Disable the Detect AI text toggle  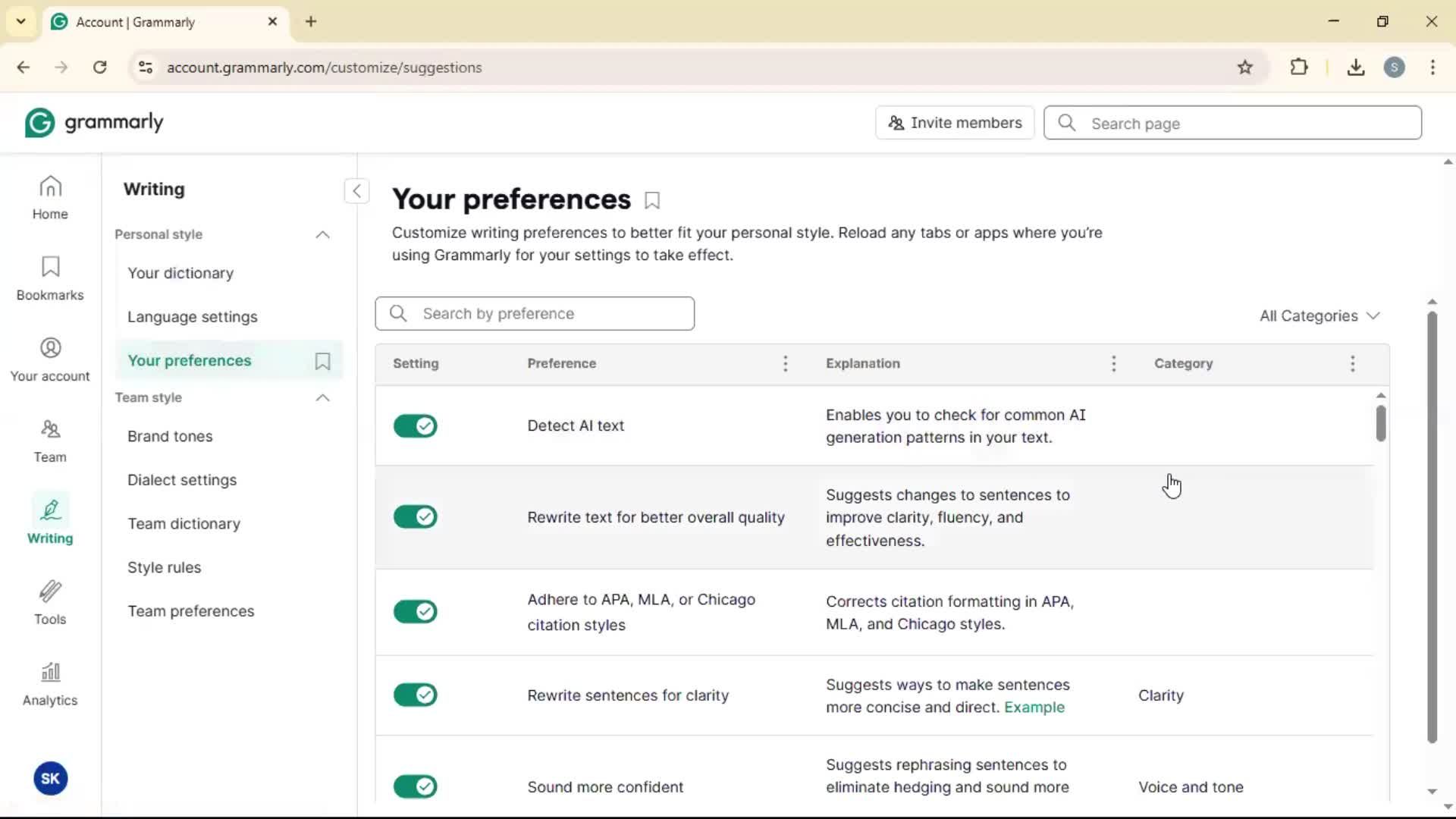click(416, 426)
